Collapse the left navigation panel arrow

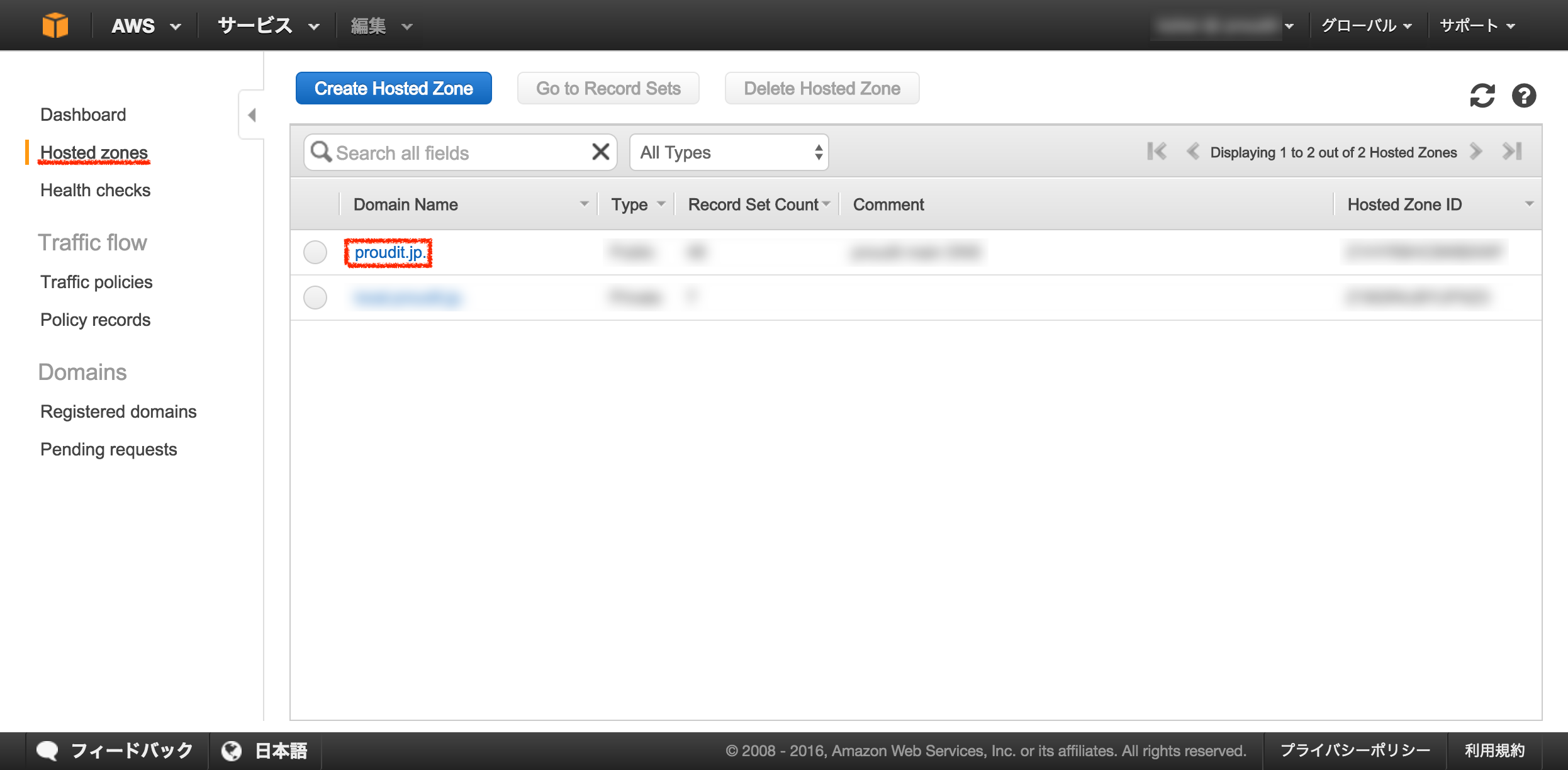click(252, 115)
